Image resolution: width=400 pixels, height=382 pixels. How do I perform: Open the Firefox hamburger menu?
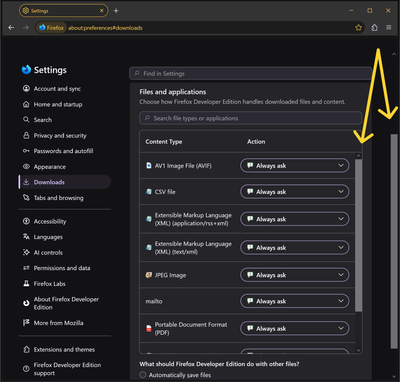(389, 28)
